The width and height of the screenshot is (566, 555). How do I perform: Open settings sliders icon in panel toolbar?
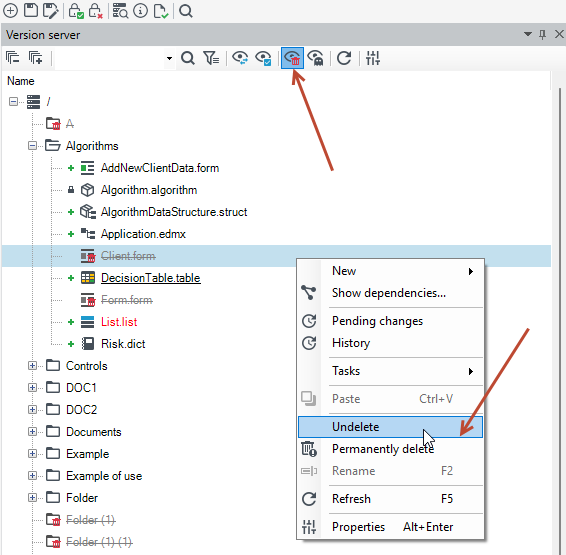[x=373, y=58]
